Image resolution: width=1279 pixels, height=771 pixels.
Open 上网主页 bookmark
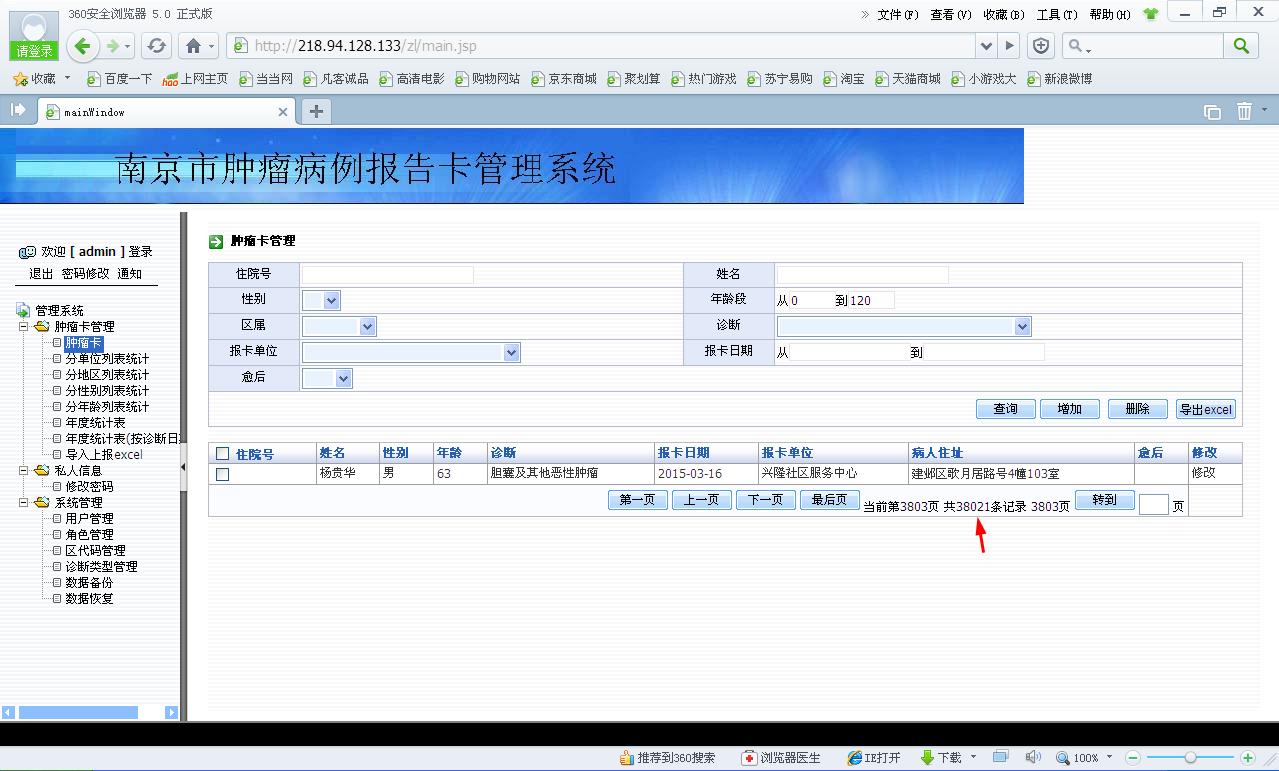point(195,78)
